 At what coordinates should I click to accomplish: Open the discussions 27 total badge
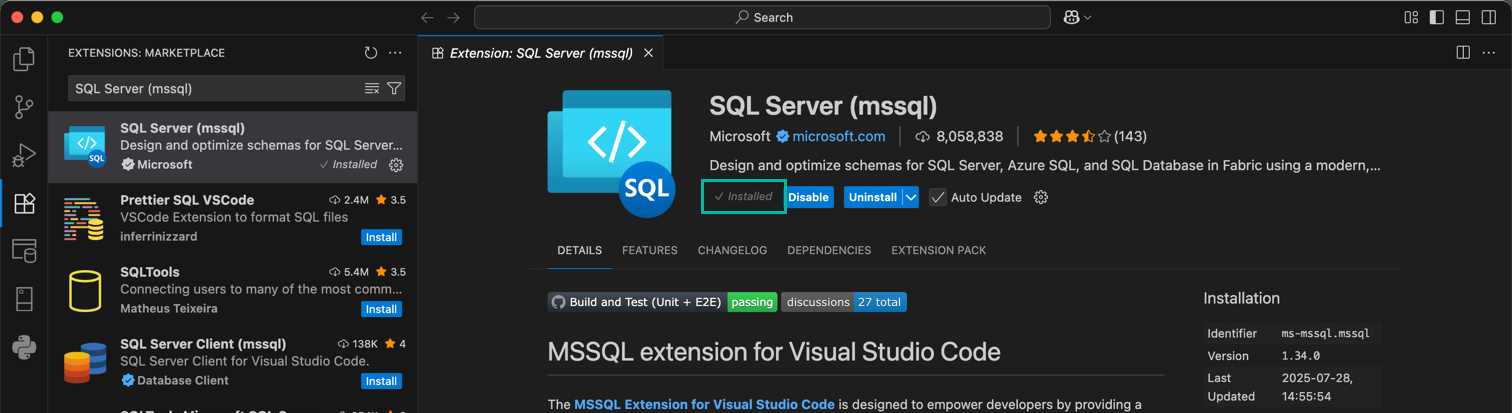click(x=844, y=302)
